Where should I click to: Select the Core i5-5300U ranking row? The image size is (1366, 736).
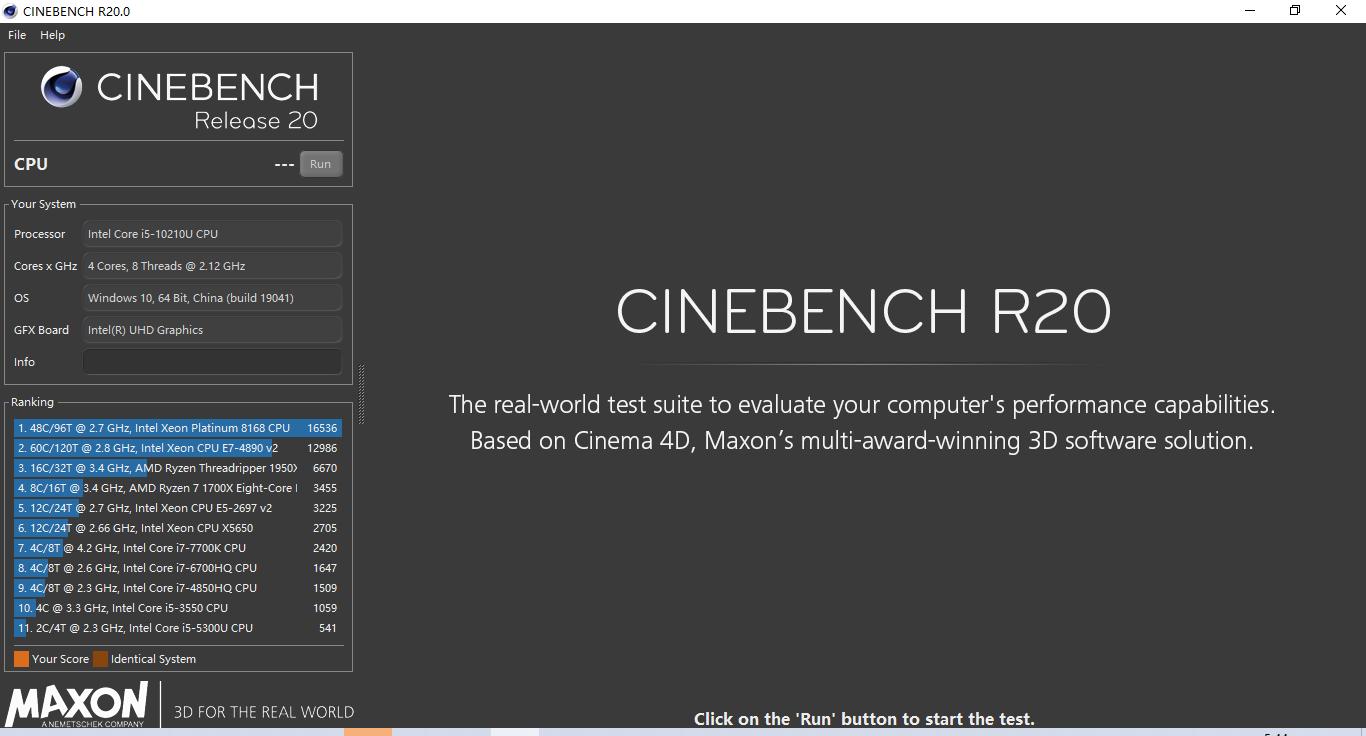(x=177, y=628)
